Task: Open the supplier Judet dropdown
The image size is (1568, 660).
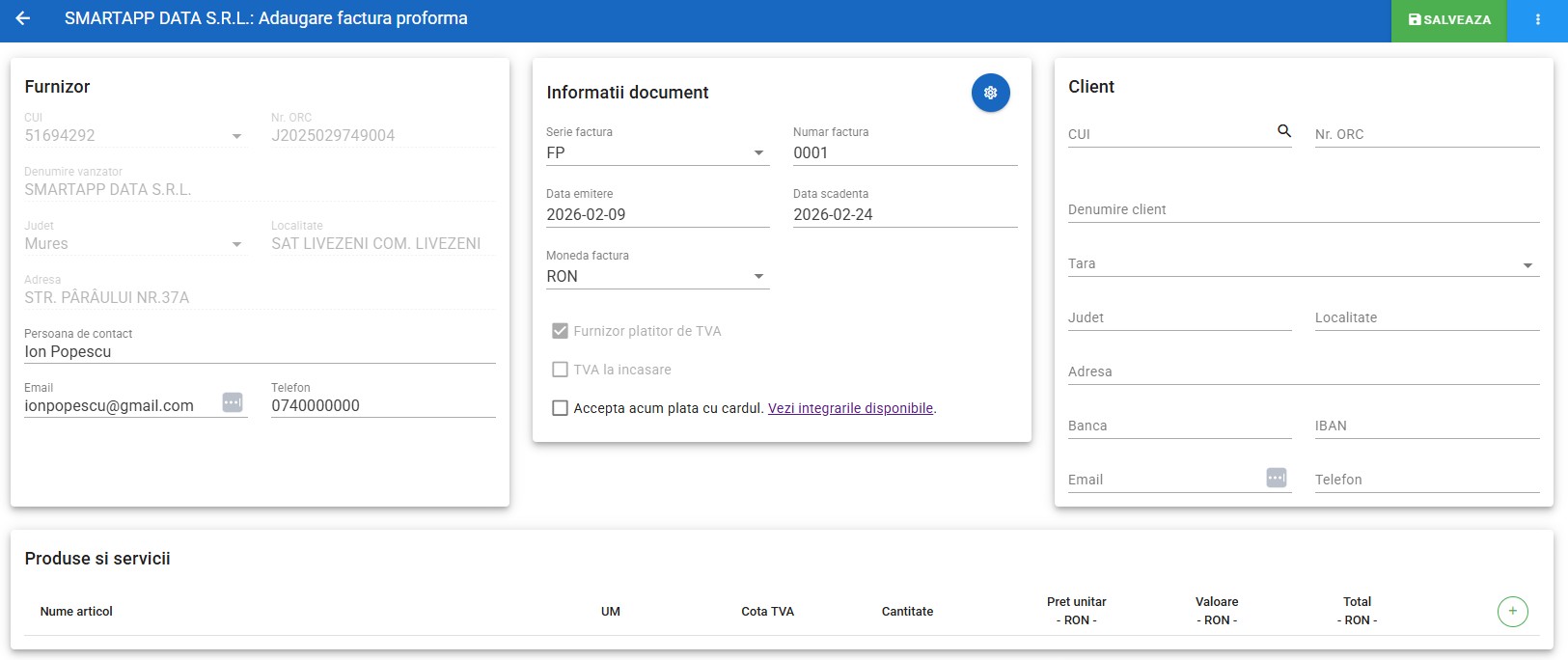Action: pyautogui.click(x=236, y=244)
